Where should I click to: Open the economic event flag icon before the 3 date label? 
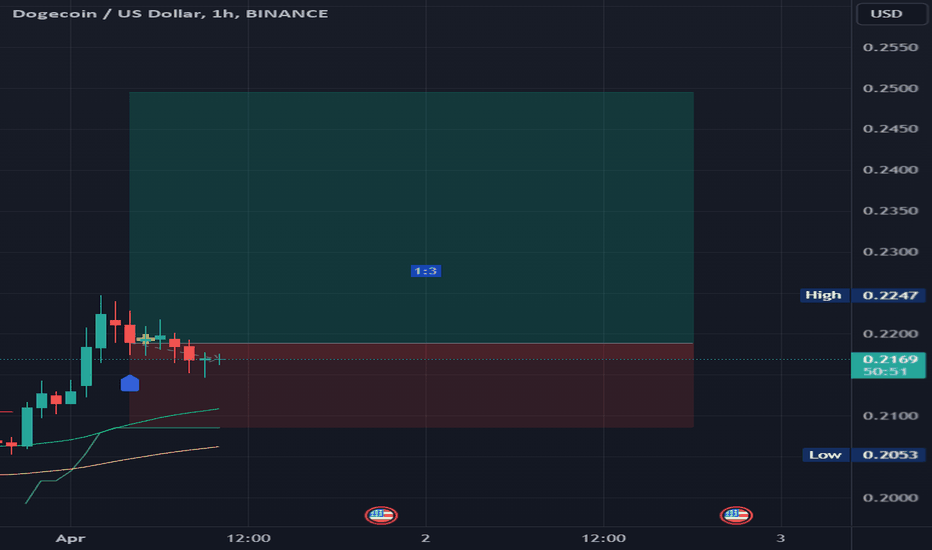tap(736, 515)
